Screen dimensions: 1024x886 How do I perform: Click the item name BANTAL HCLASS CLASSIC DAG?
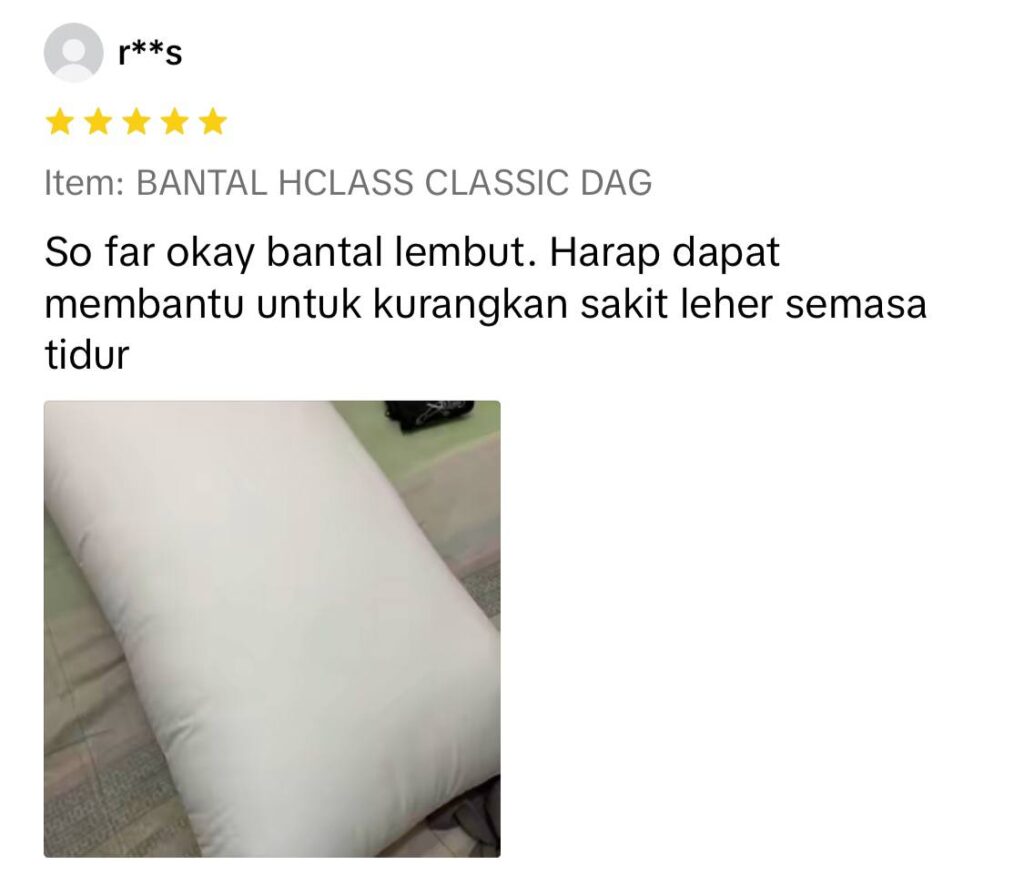pyautogui.click(x=394, y=183)
